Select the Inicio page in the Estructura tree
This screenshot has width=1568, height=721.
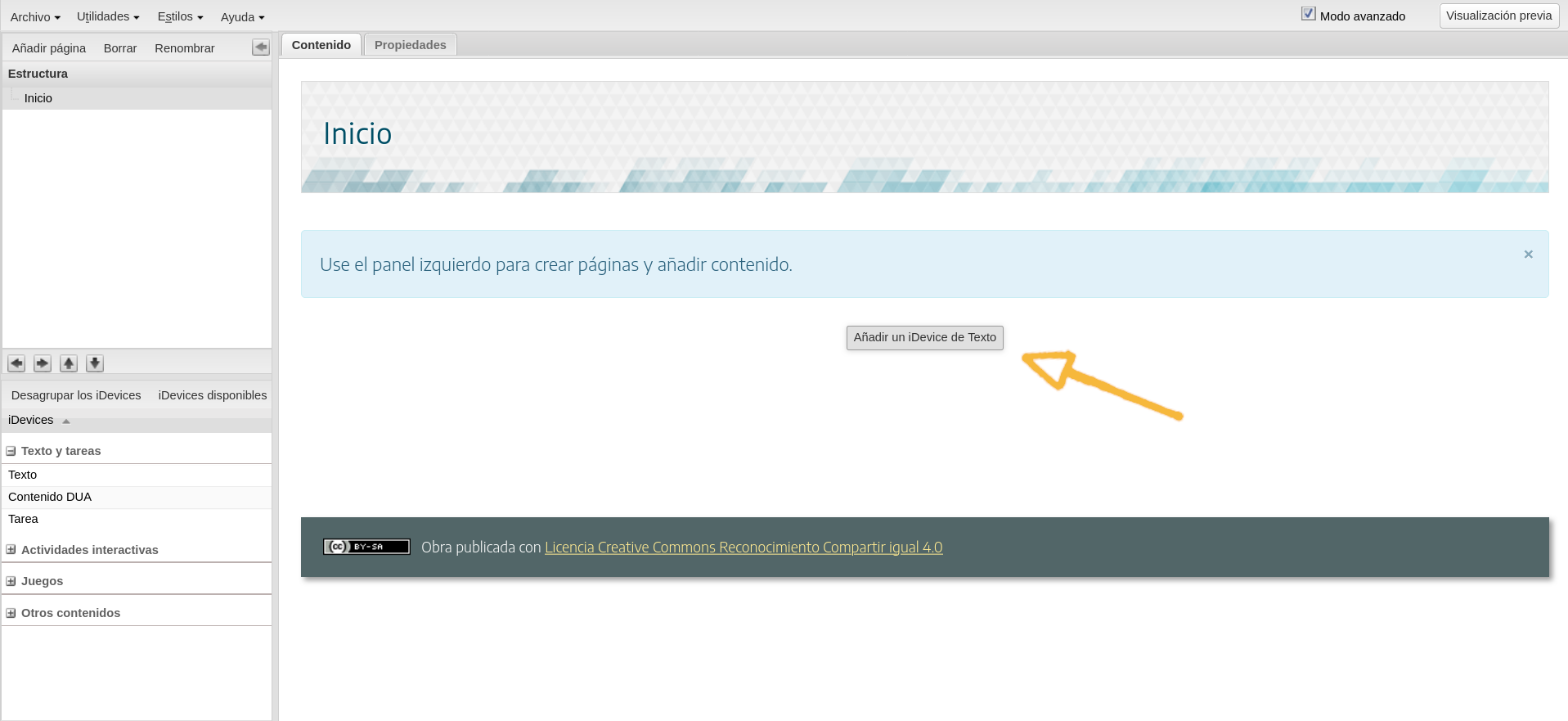(38, 98)
